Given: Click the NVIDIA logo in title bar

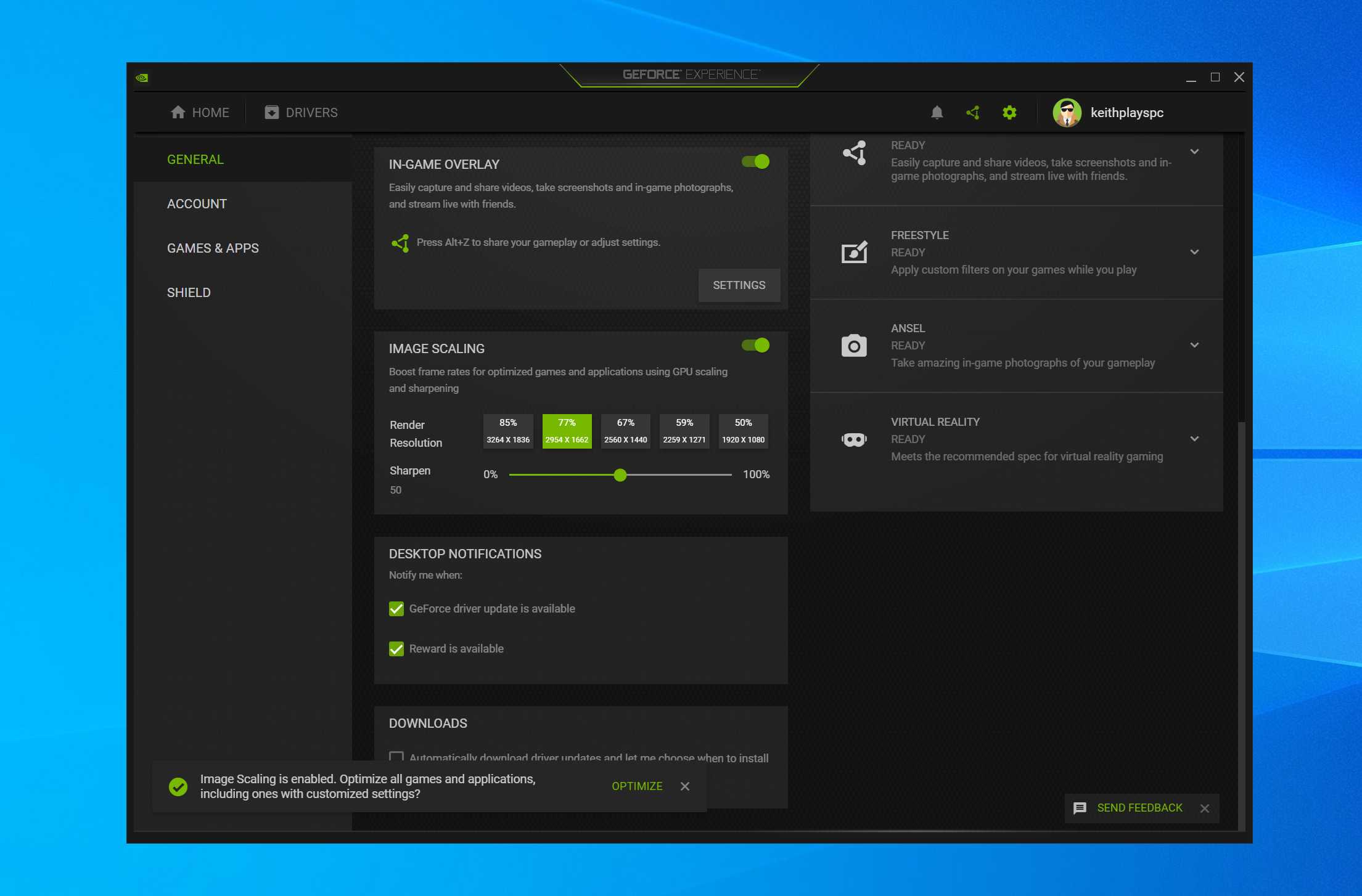Looking at the screenshot, I should 142,78.
